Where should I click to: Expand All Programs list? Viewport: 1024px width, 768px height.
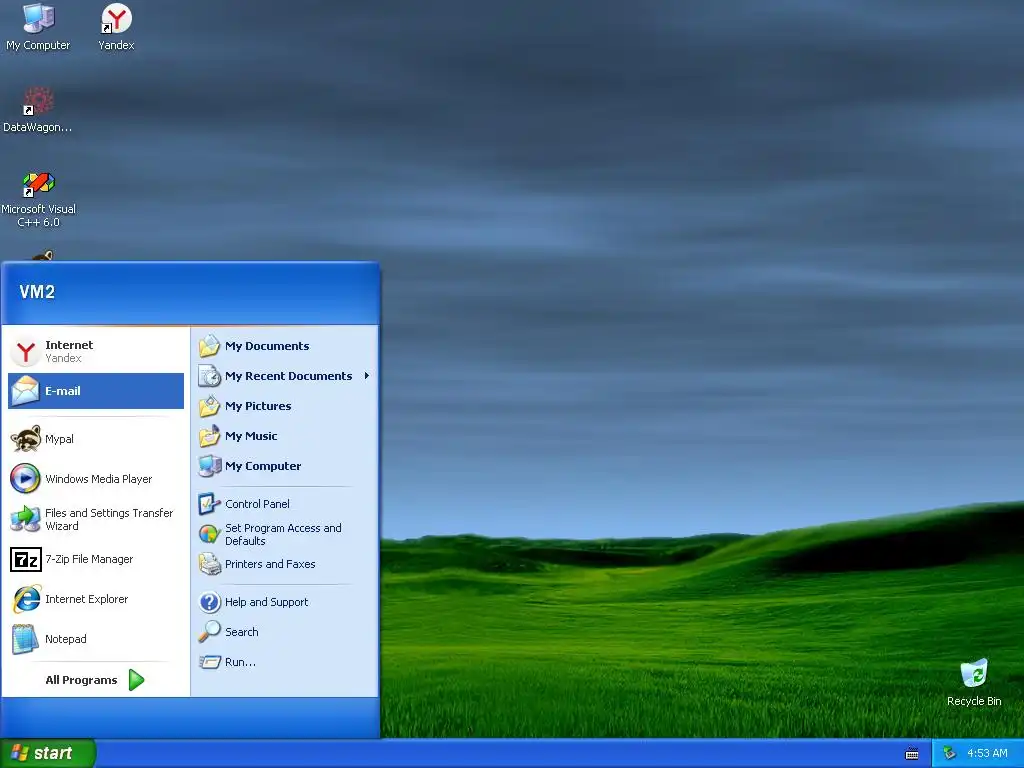coord(95,680)
